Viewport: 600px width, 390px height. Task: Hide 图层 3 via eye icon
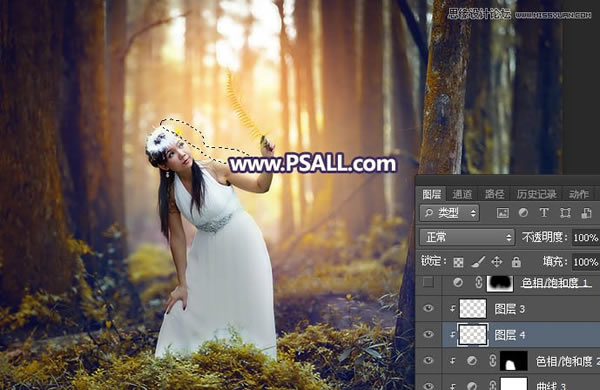428,308
